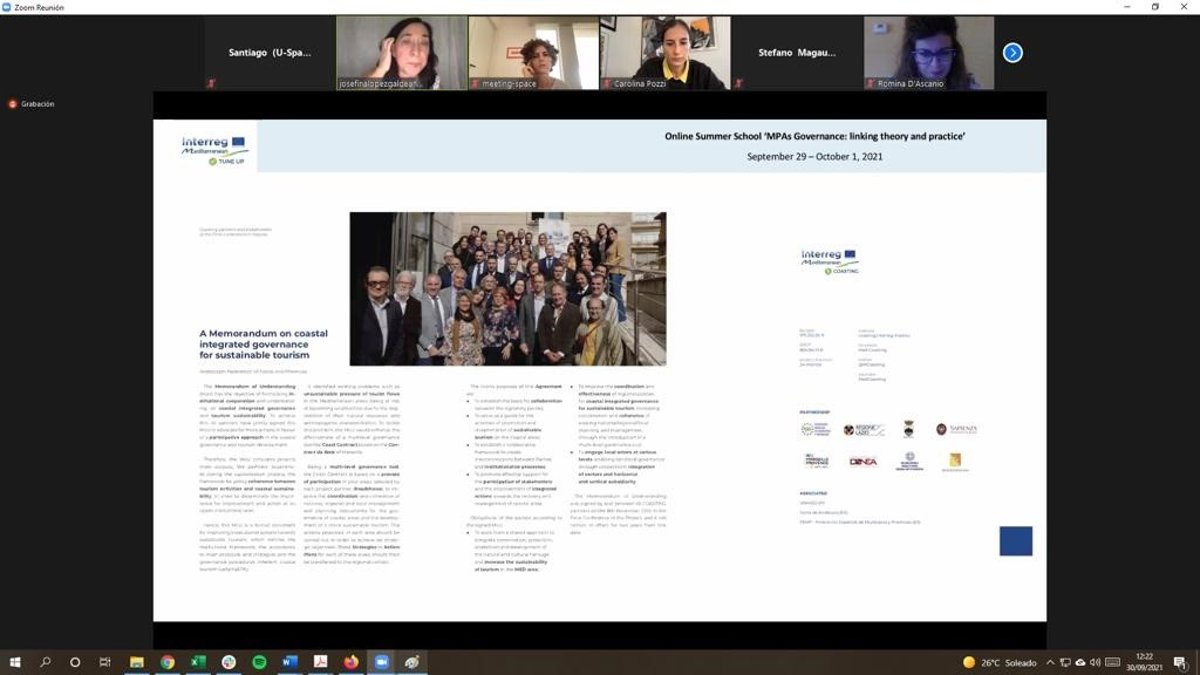Open File Explorer from the taskbar

point(136,662)
